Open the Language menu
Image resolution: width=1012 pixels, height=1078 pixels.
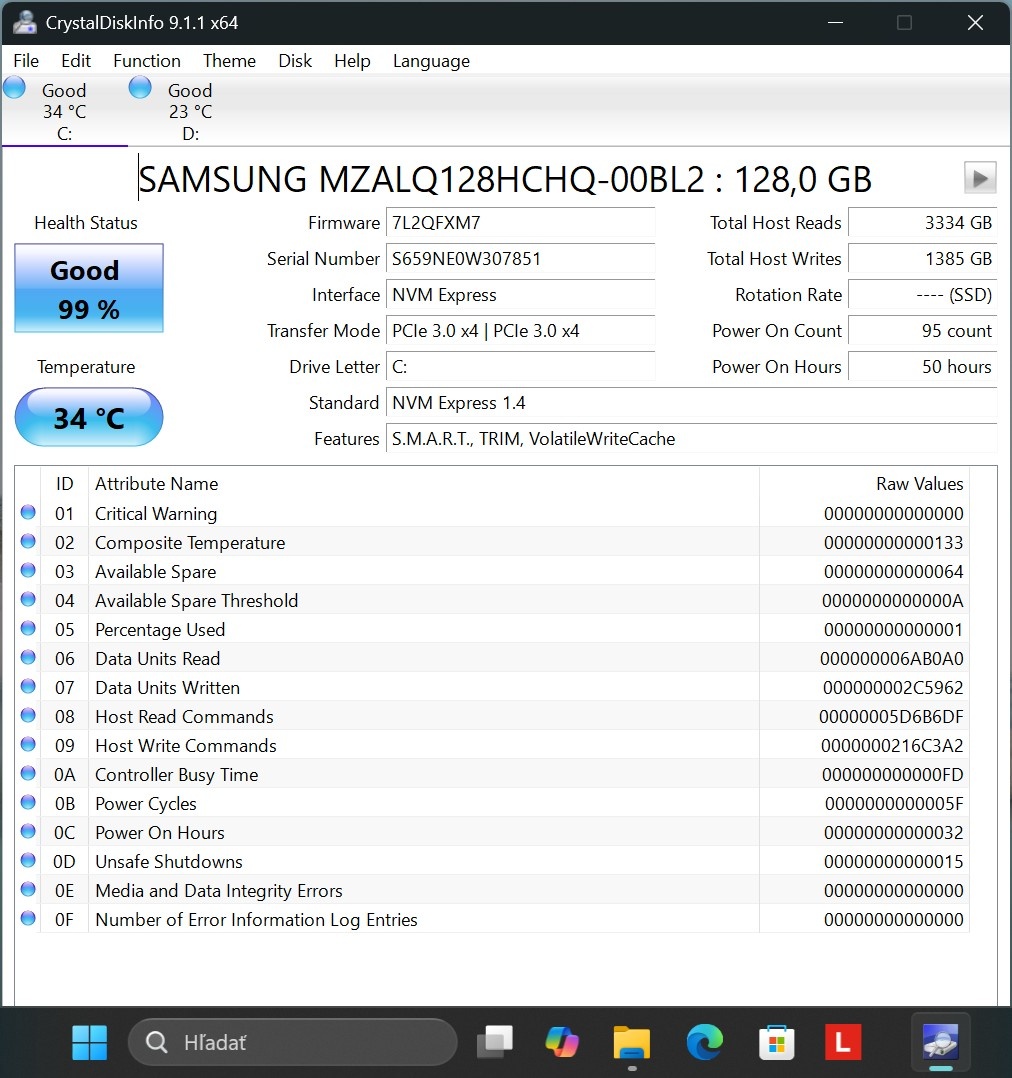coord(431,61)
